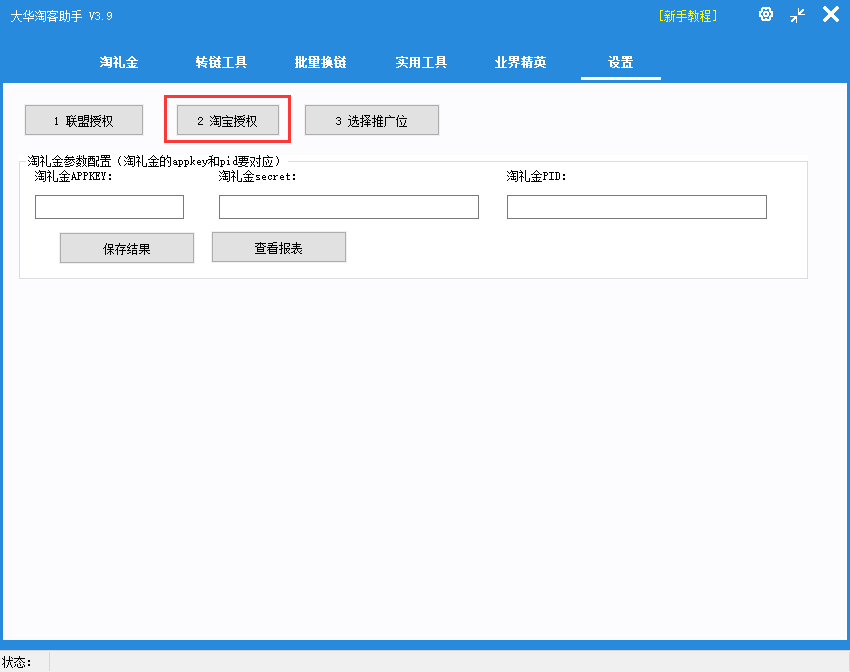Click the 2 淘宝授权 button

point(228,120)
